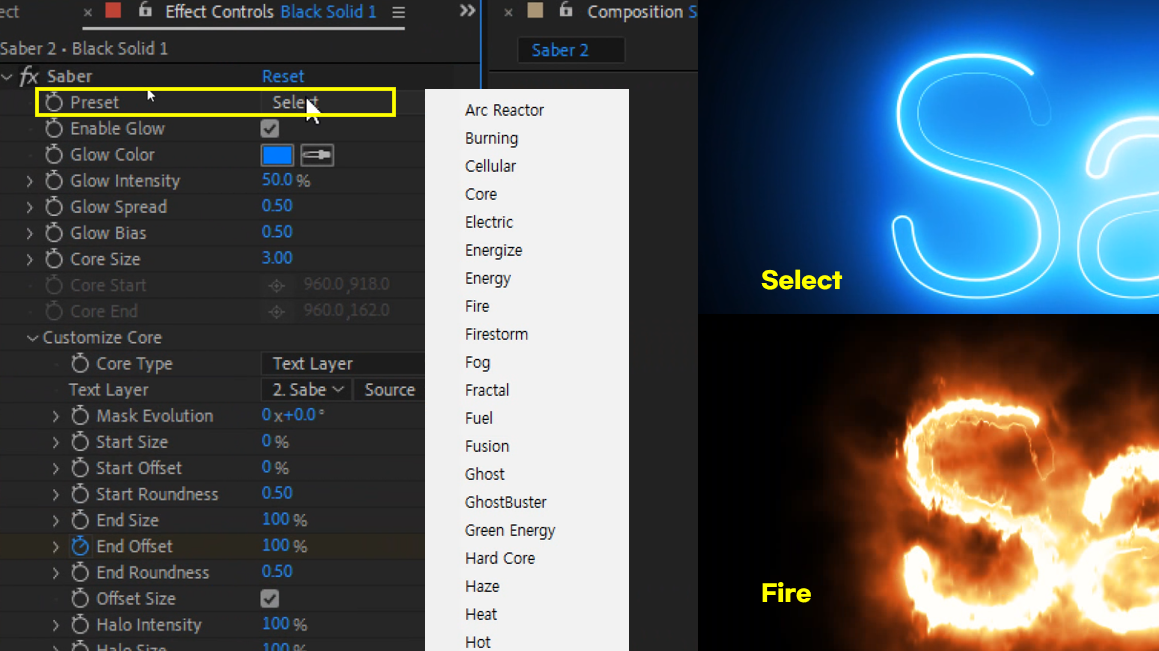Expand the Halo Intensity property

click(x=55, y=625)
